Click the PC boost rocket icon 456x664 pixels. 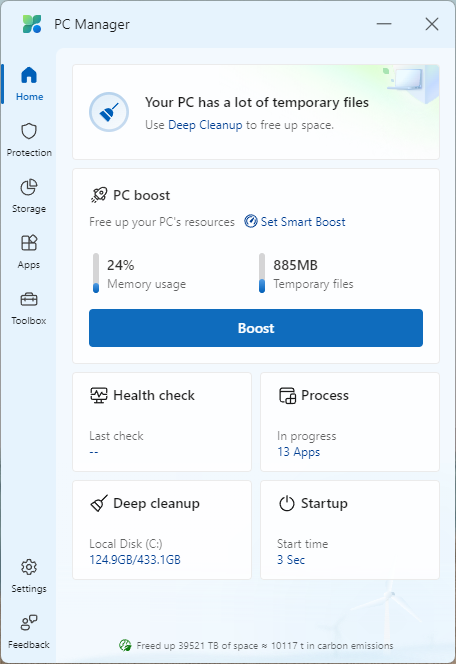(x=99, y=195)
